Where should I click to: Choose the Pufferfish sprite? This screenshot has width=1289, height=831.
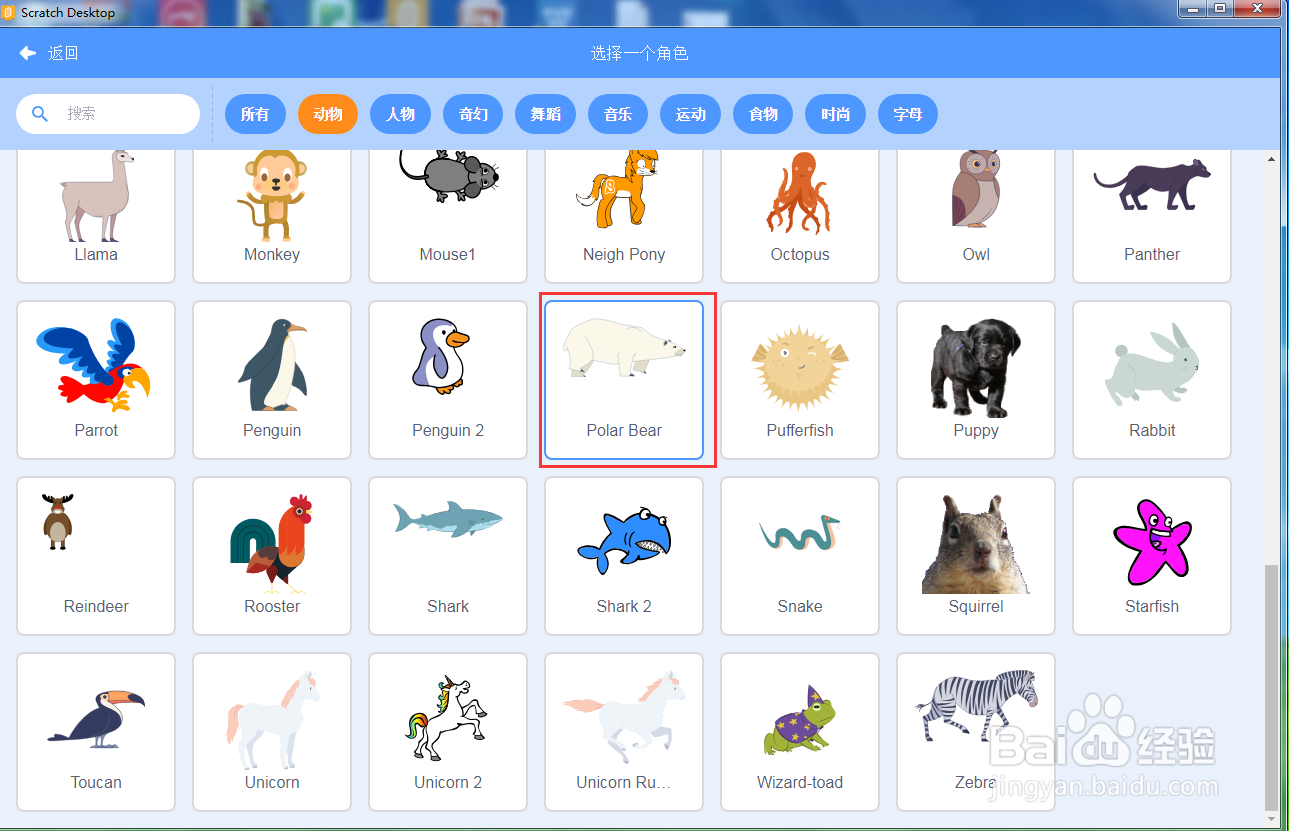[800, 380]
